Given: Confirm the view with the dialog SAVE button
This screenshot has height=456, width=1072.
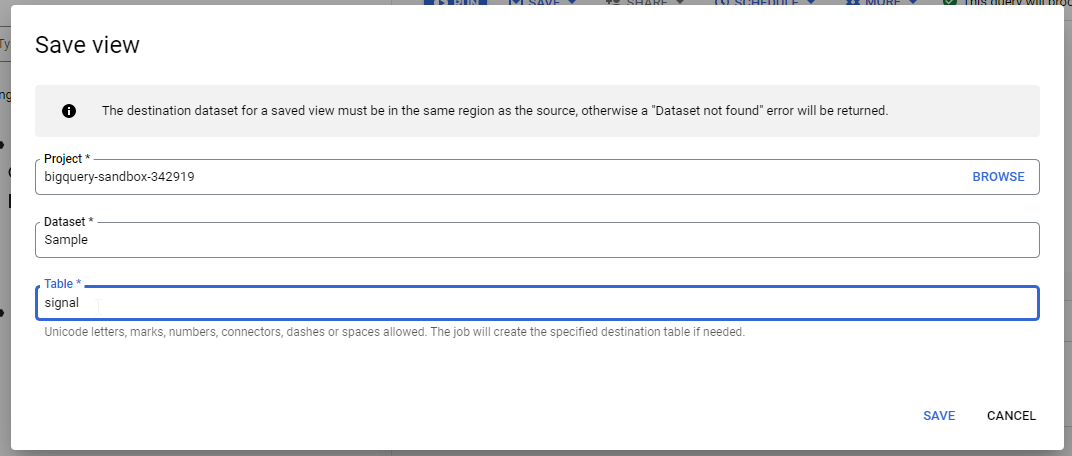Looking at the screenshot, I should [939, 416].
